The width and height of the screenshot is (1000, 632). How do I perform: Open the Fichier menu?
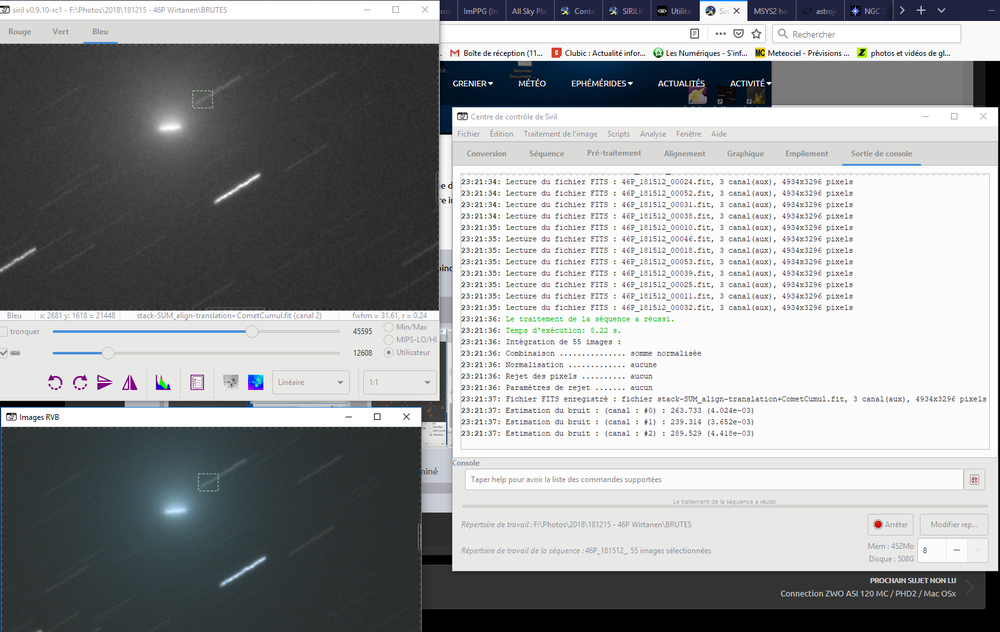[468, 134]
